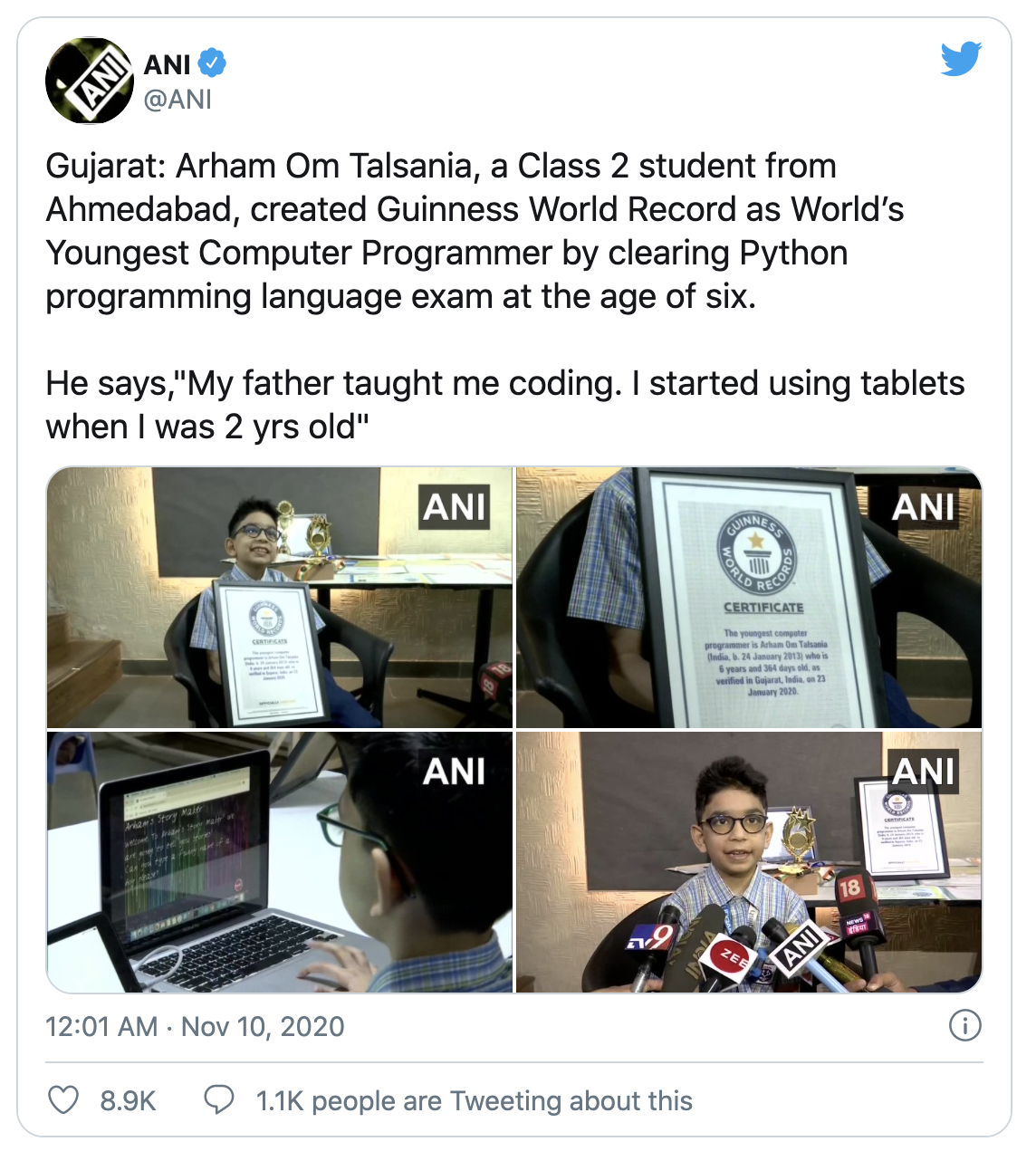Open photo of boy holding certificate
The height and width of the screenshot is (1161, 1036).
point(280,598)
